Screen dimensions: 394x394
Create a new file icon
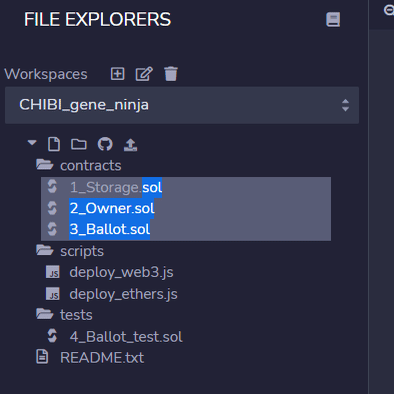(x=54, y=144)
